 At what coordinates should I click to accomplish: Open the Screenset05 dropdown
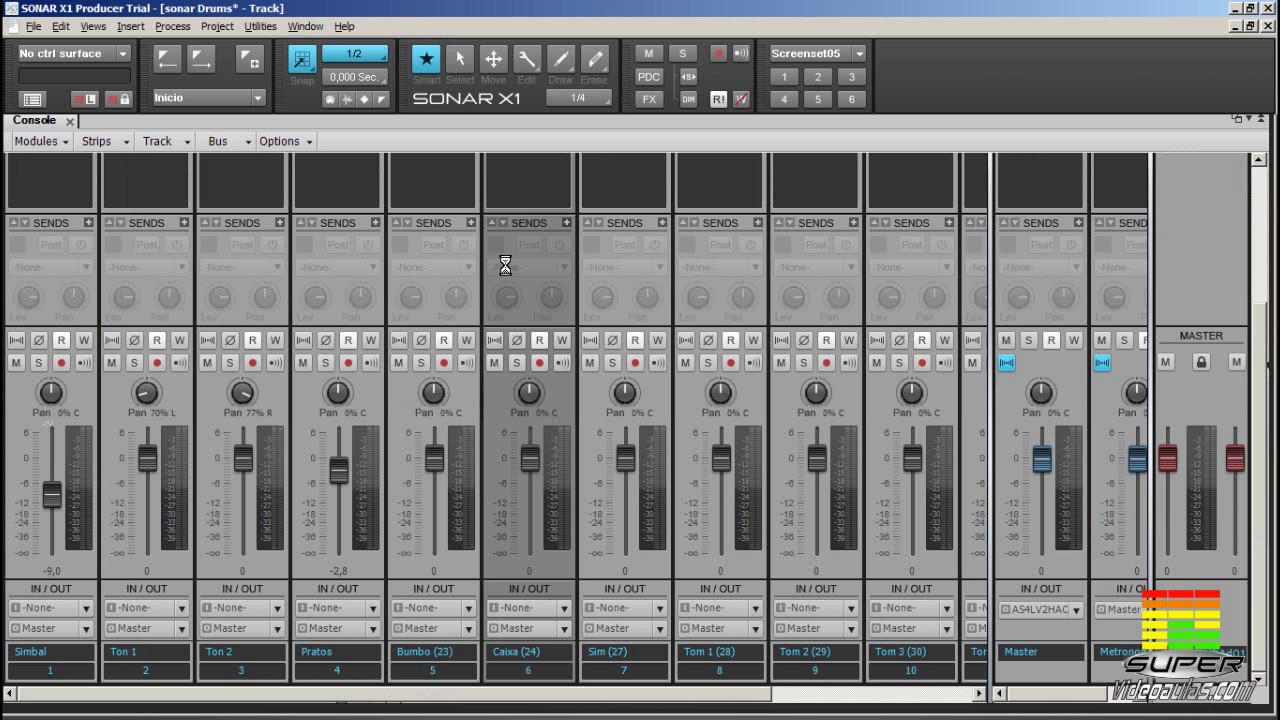(x=859, y=54)
